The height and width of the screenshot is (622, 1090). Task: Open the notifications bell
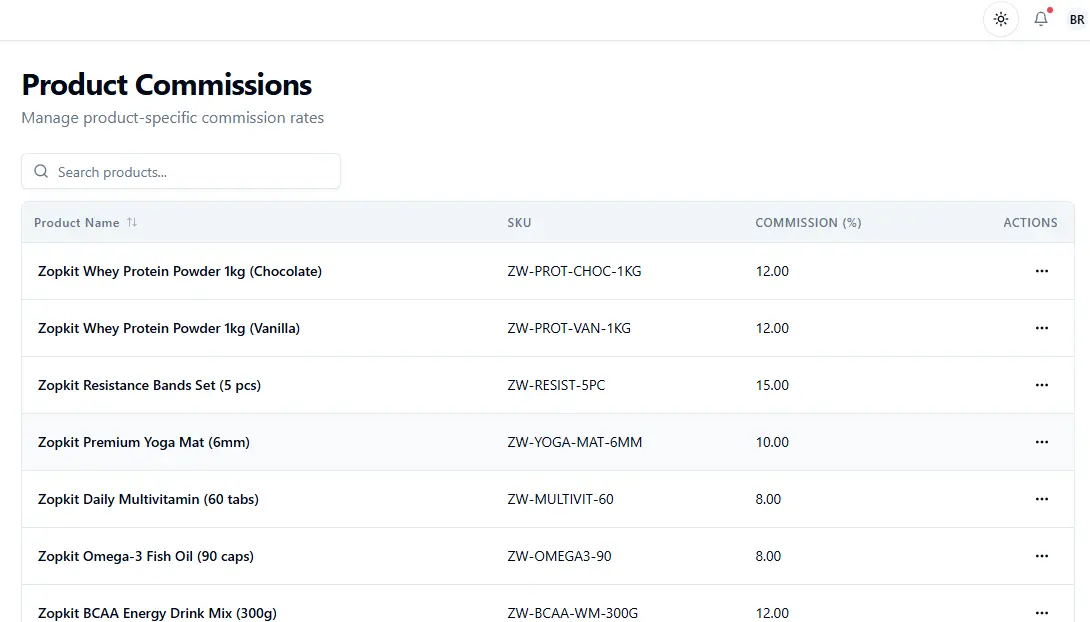(x=1041, y=19)
